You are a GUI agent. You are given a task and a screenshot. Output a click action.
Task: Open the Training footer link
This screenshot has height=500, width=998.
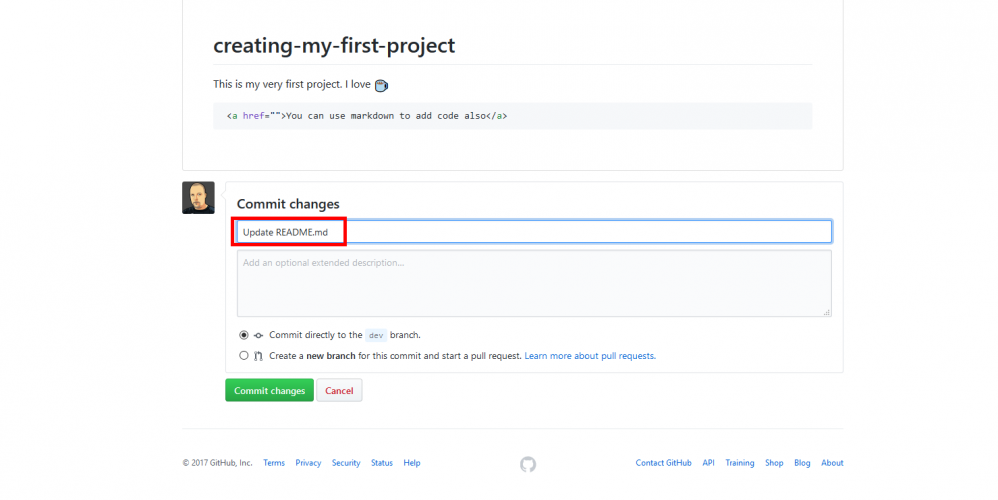coord(740,462)
